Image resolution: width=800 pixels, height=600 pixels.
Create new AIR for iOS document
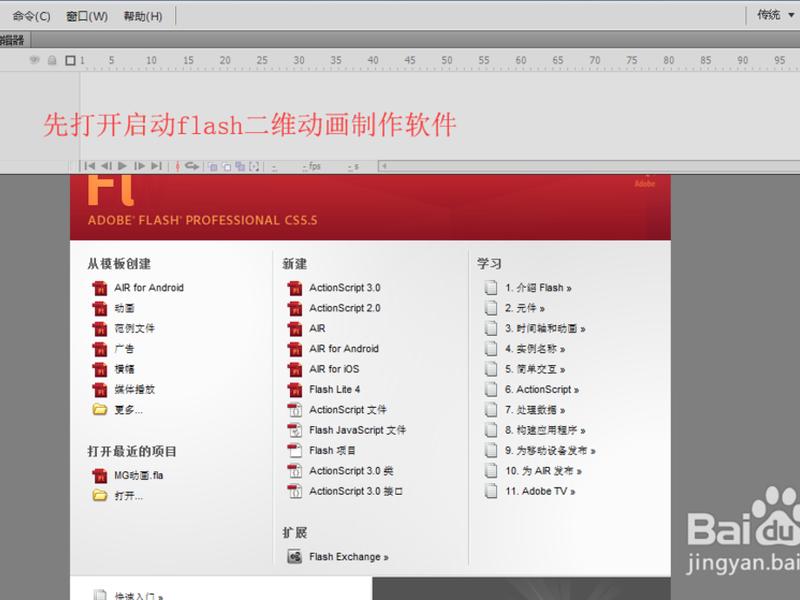[x=334, y=369]
